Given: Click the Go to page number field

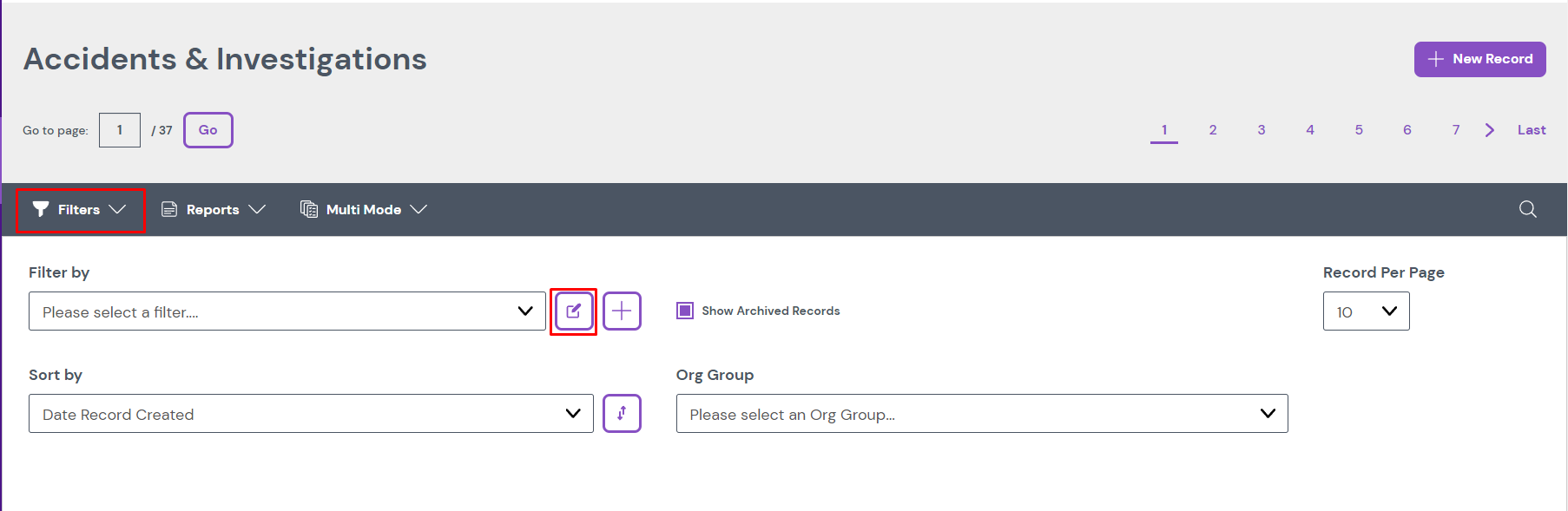Looking at the screenshot, I should coord(120,130).
